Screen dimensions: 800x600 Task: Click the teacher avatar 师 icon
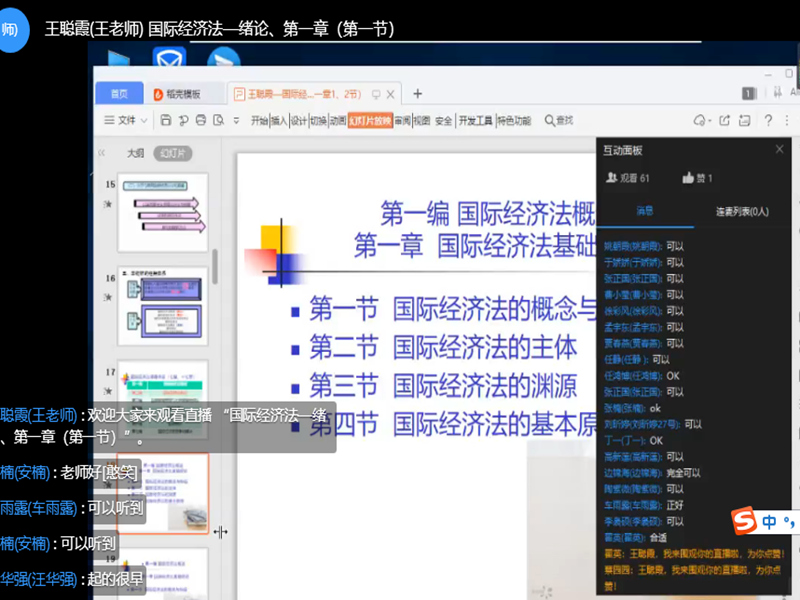[10, 30]
